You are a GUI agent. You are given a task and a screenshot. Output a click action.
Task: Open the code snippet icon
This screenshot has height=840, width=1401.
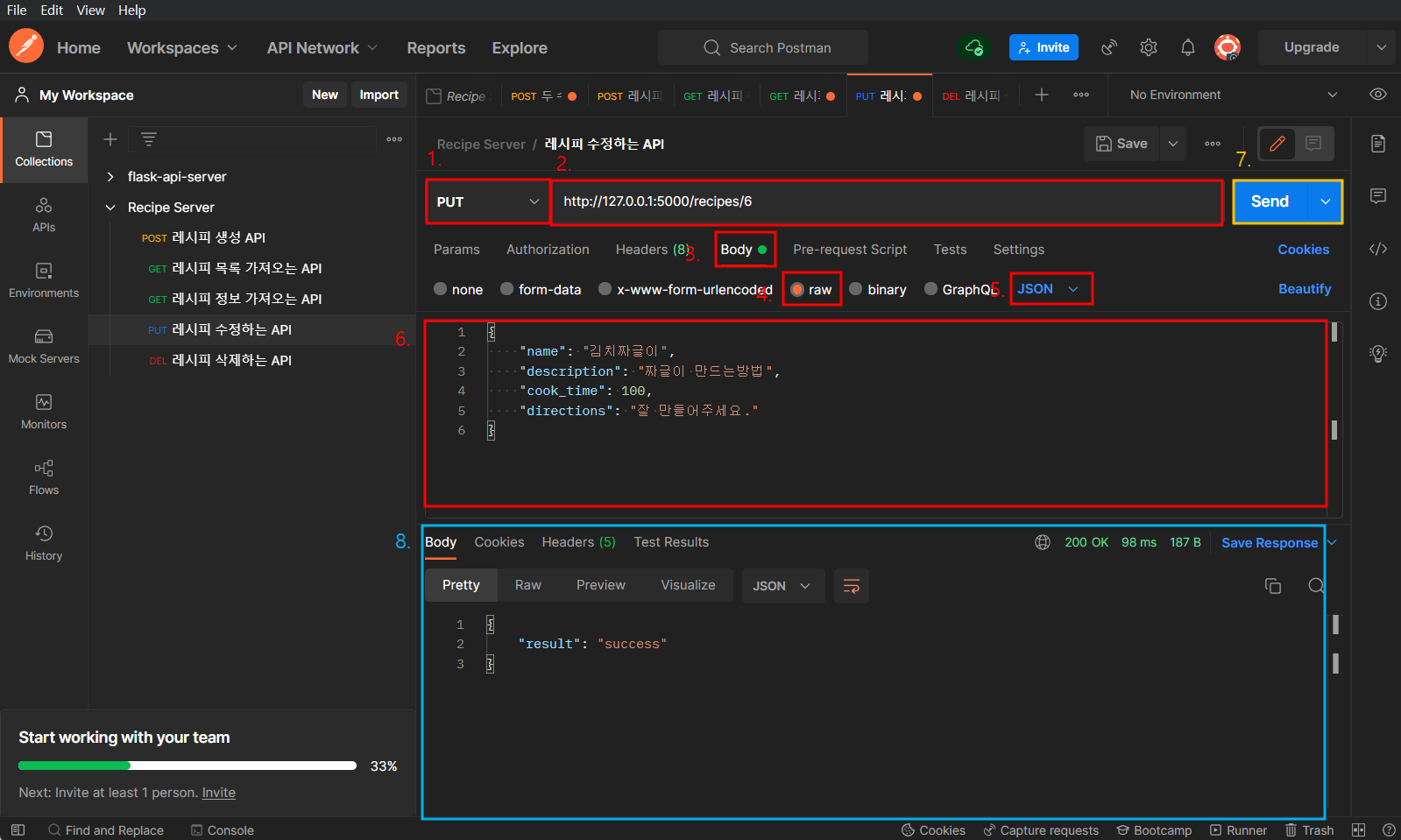click(x=1378, y=249)
